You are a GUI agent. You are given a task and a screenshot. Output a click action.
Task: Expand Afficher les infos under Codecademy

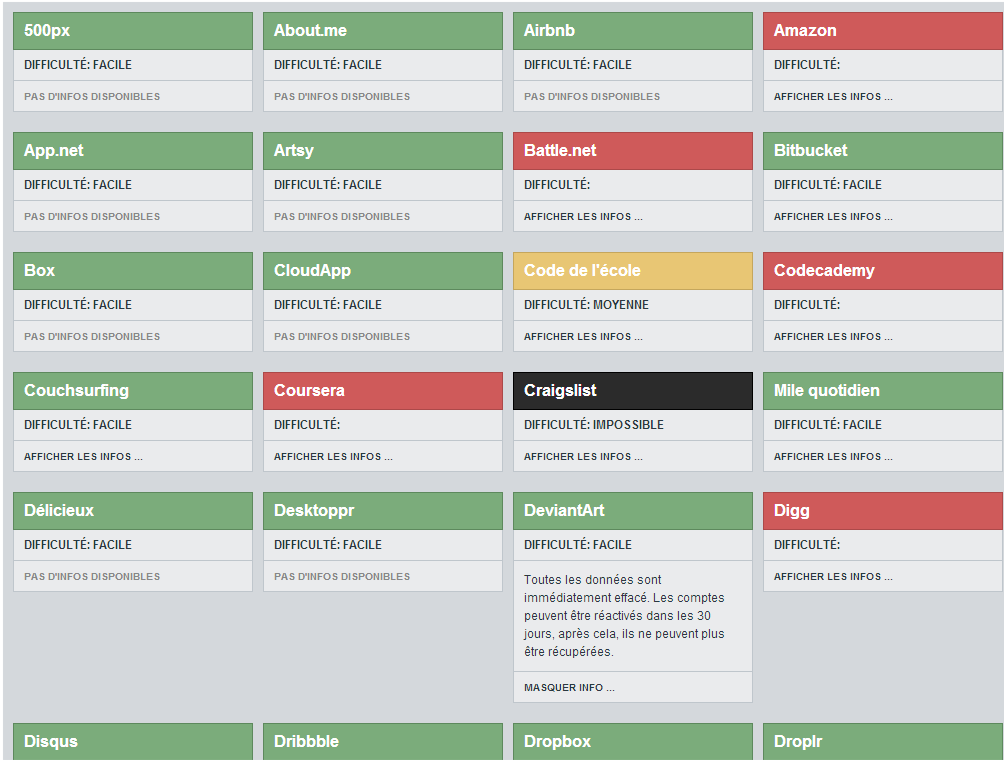click(833, 337)
